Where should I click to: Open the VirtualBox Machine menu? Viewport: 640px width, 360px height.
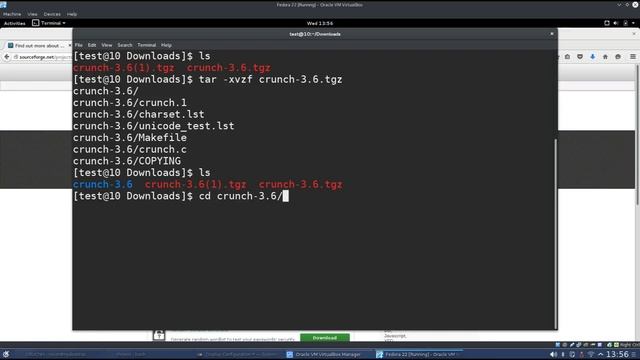click(x=12, y=14)
